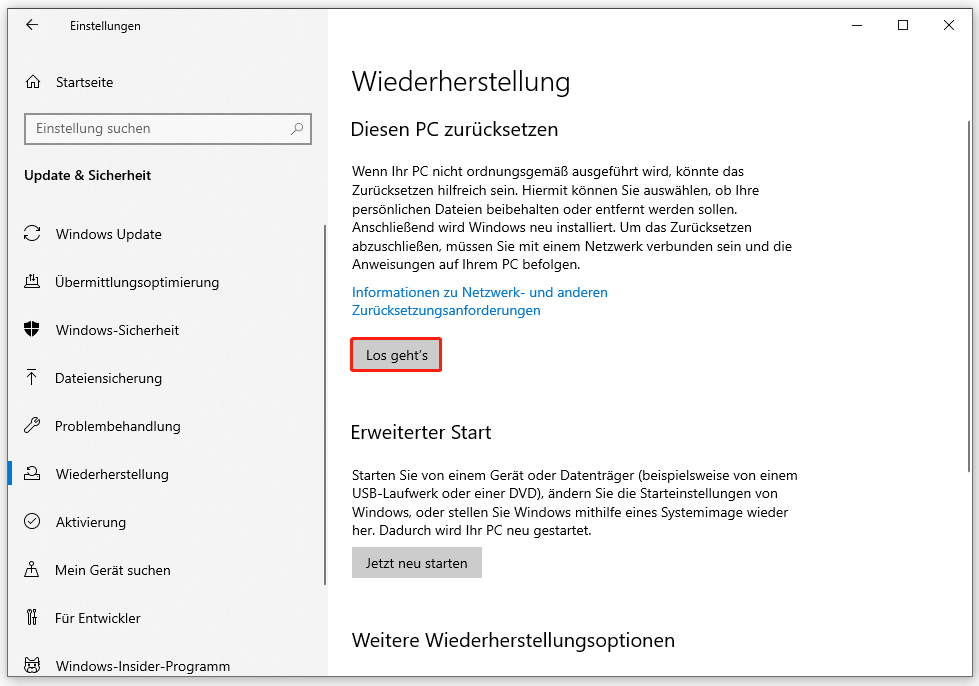The height and width of the screenshot is (686, 979).
Task: Select the Wiederherstellung recovery icon
Action: [x=33, y=474]
